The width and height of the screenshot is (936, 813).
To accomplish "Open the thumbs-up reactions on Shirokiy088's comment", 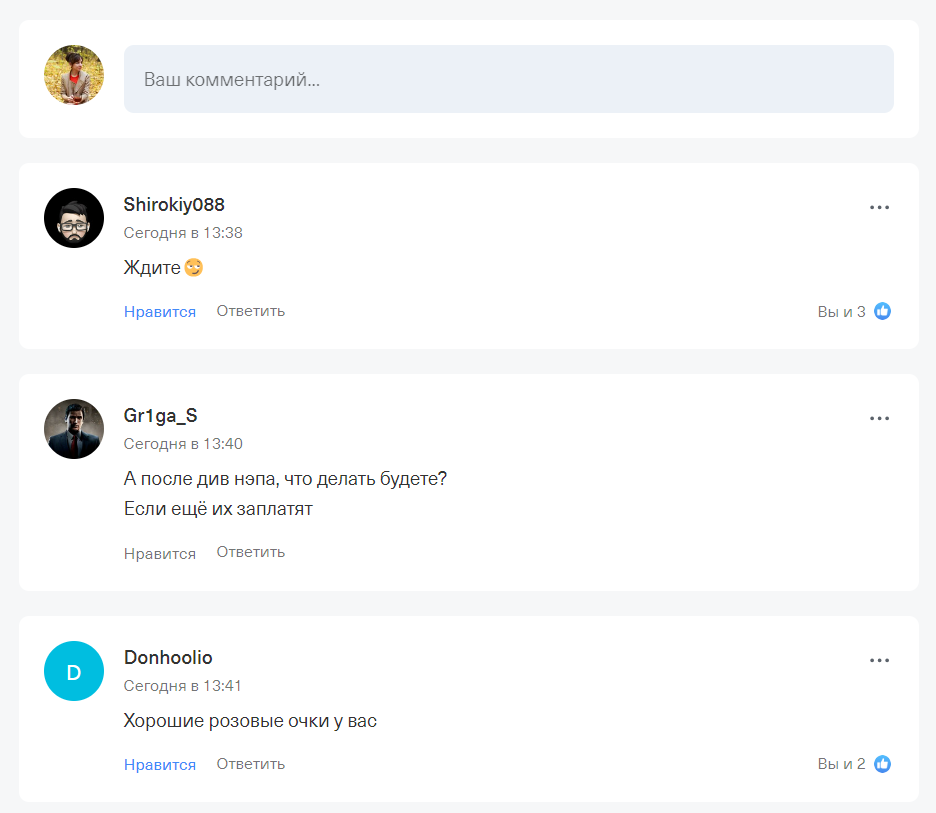I will tap(881, 311).
